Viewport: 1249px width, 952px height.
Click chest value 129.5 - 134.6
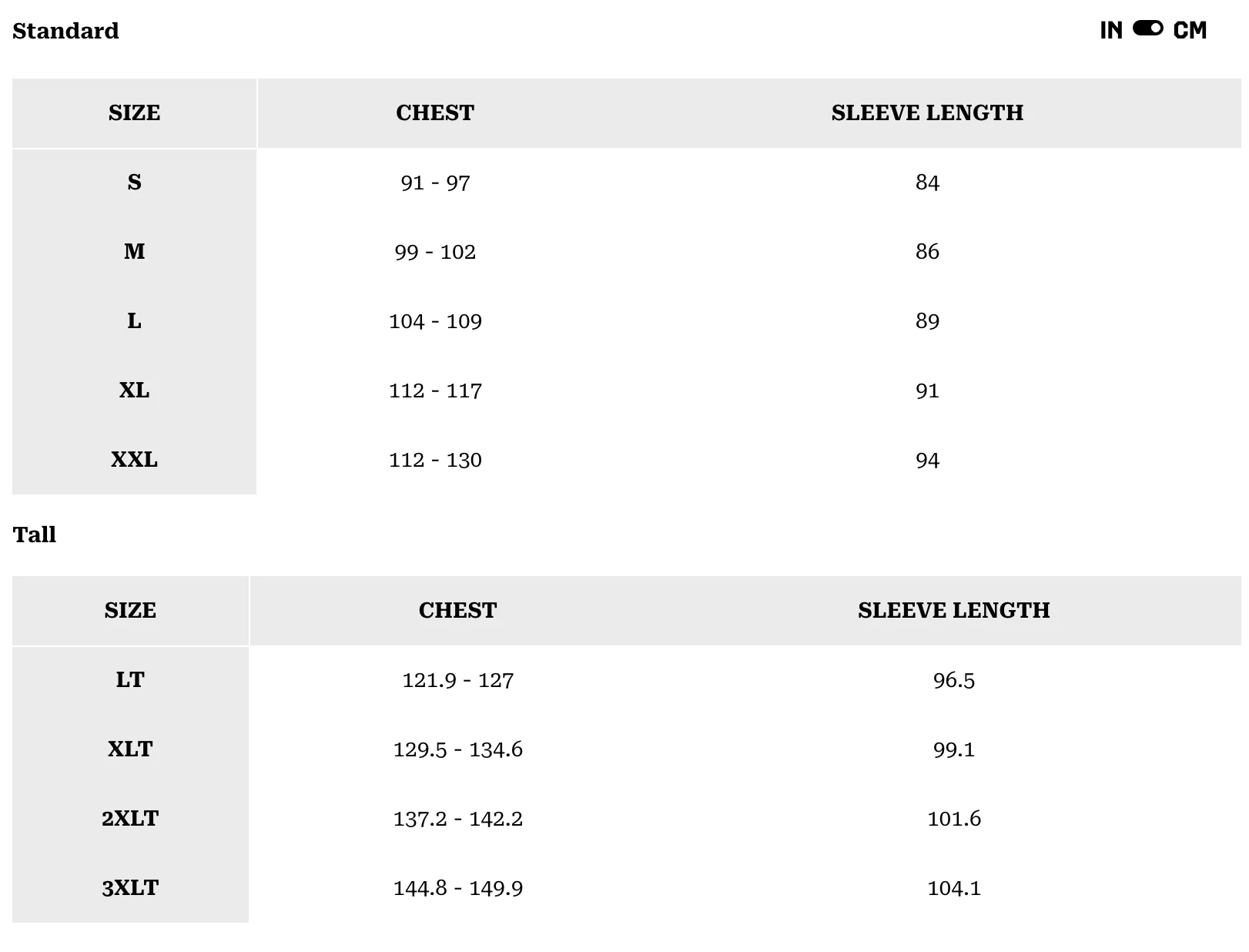pyautogui.click(x=457, y=749)
